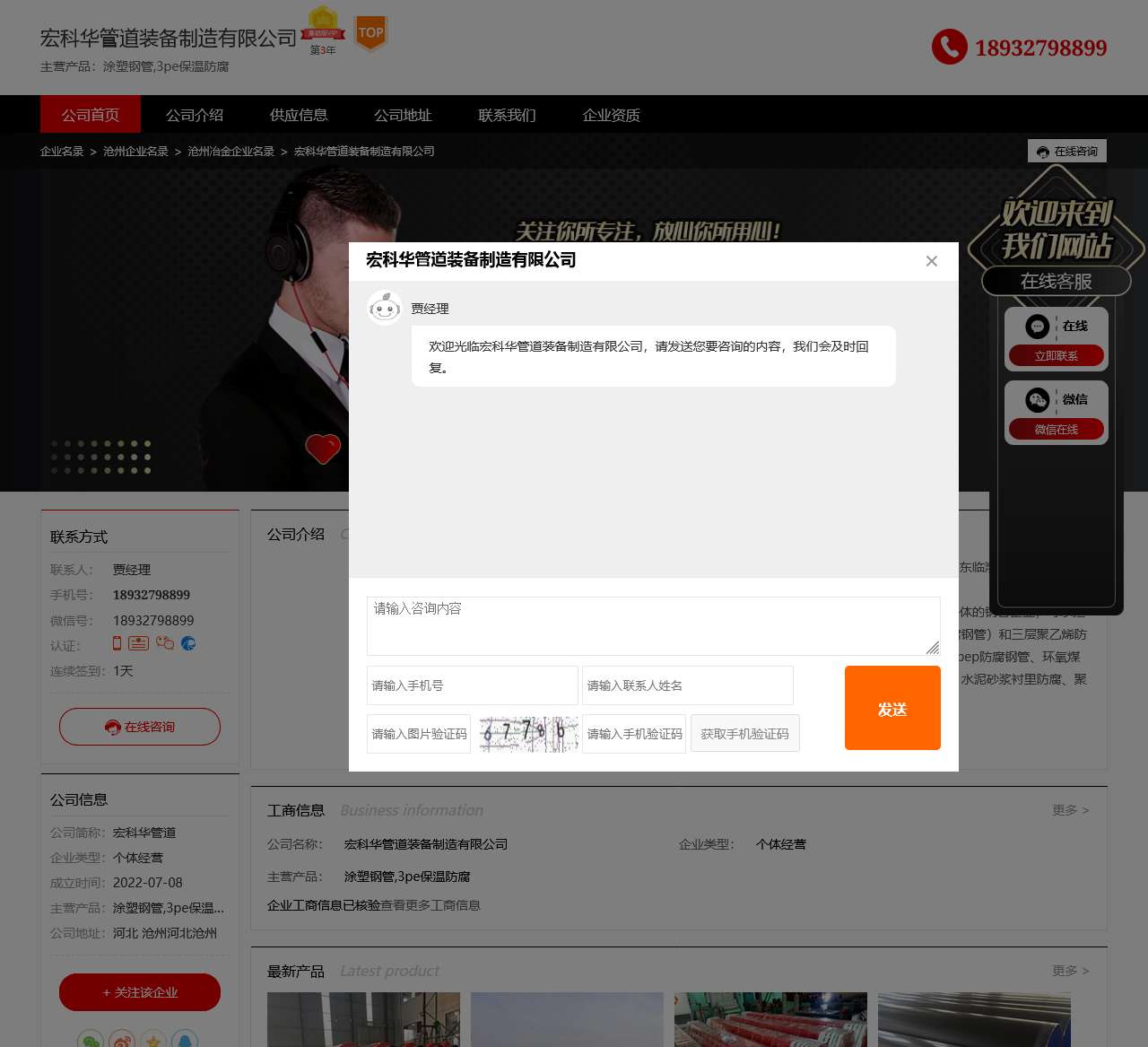Follow the 沧州企业名录 breadcrumb link
This screenshot has width=1148, height=1047.
click(135, 151)
